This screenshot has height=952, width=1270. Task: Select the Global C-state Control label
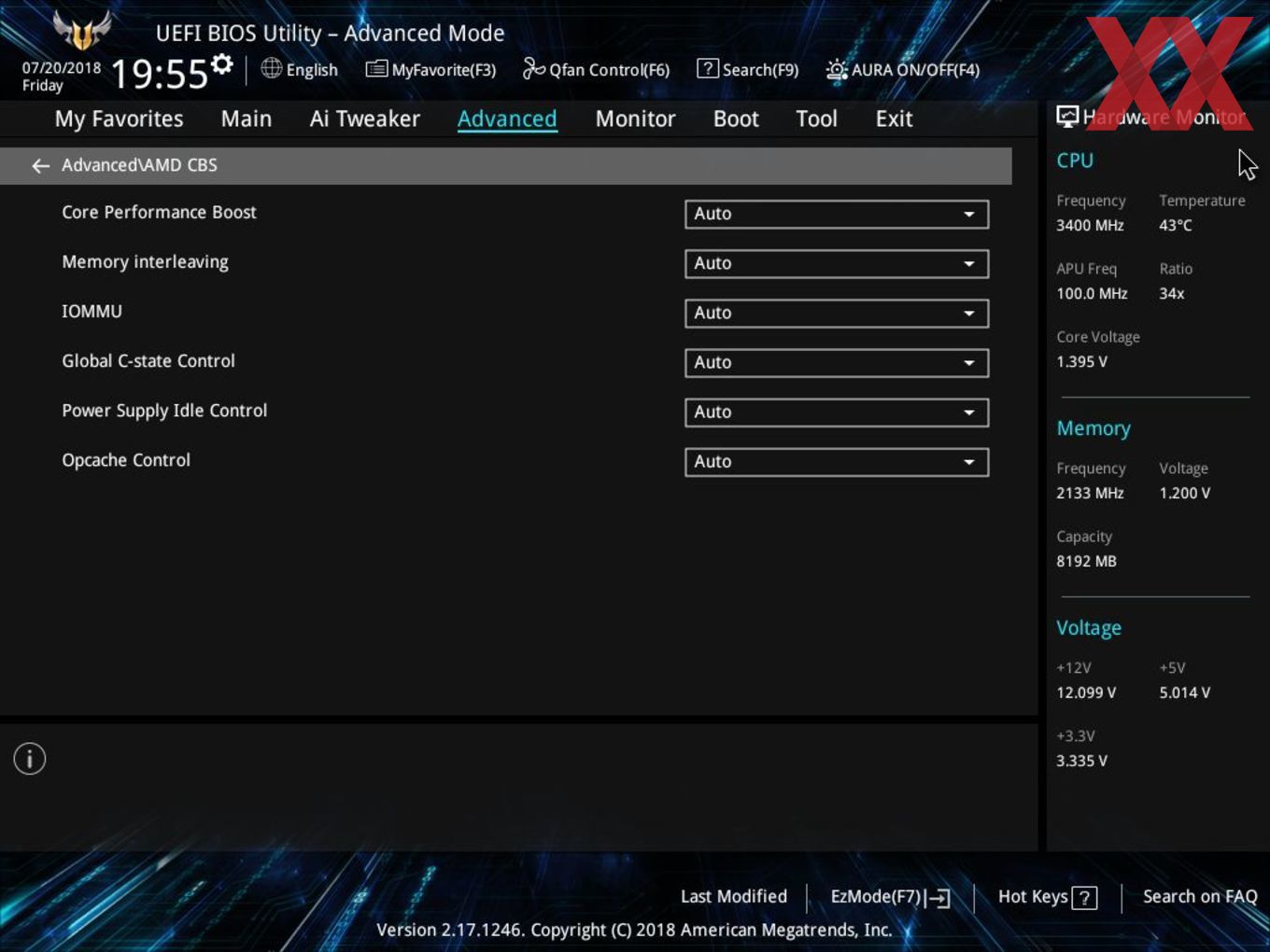point(148,360)
